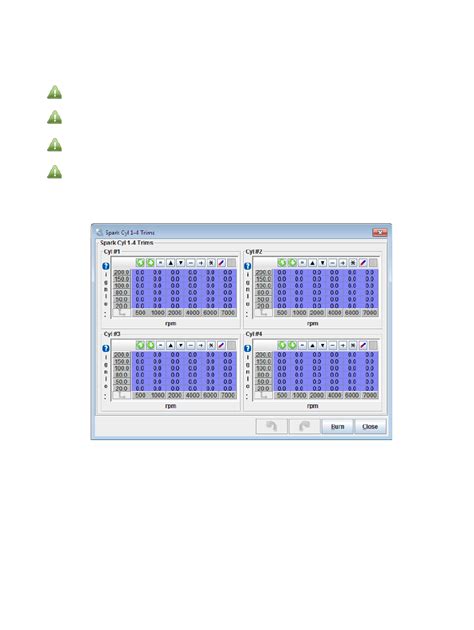Click the Cyl #1 add (plus) tool

pos(201,263)
